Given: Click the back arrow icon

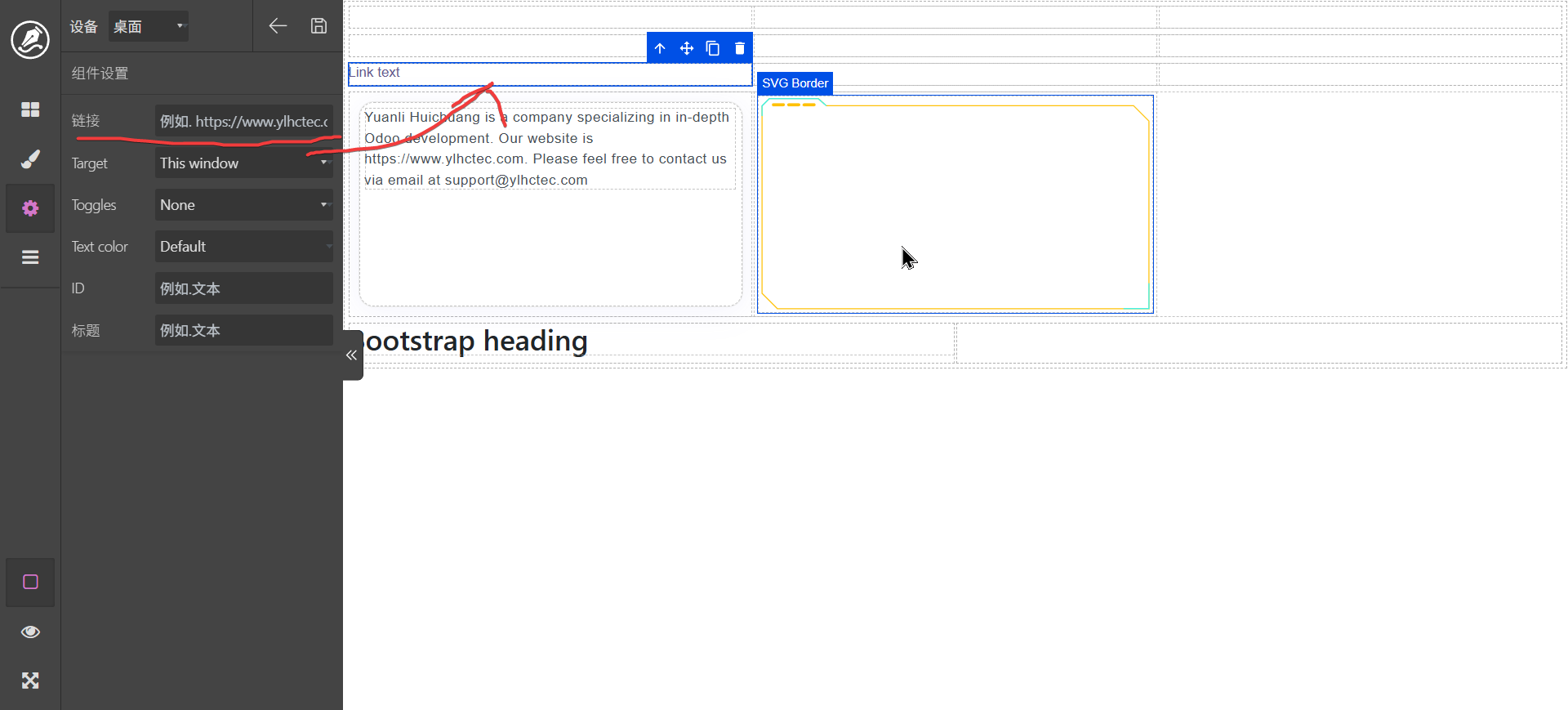Looking at the screenshot, I should (278, 26).
